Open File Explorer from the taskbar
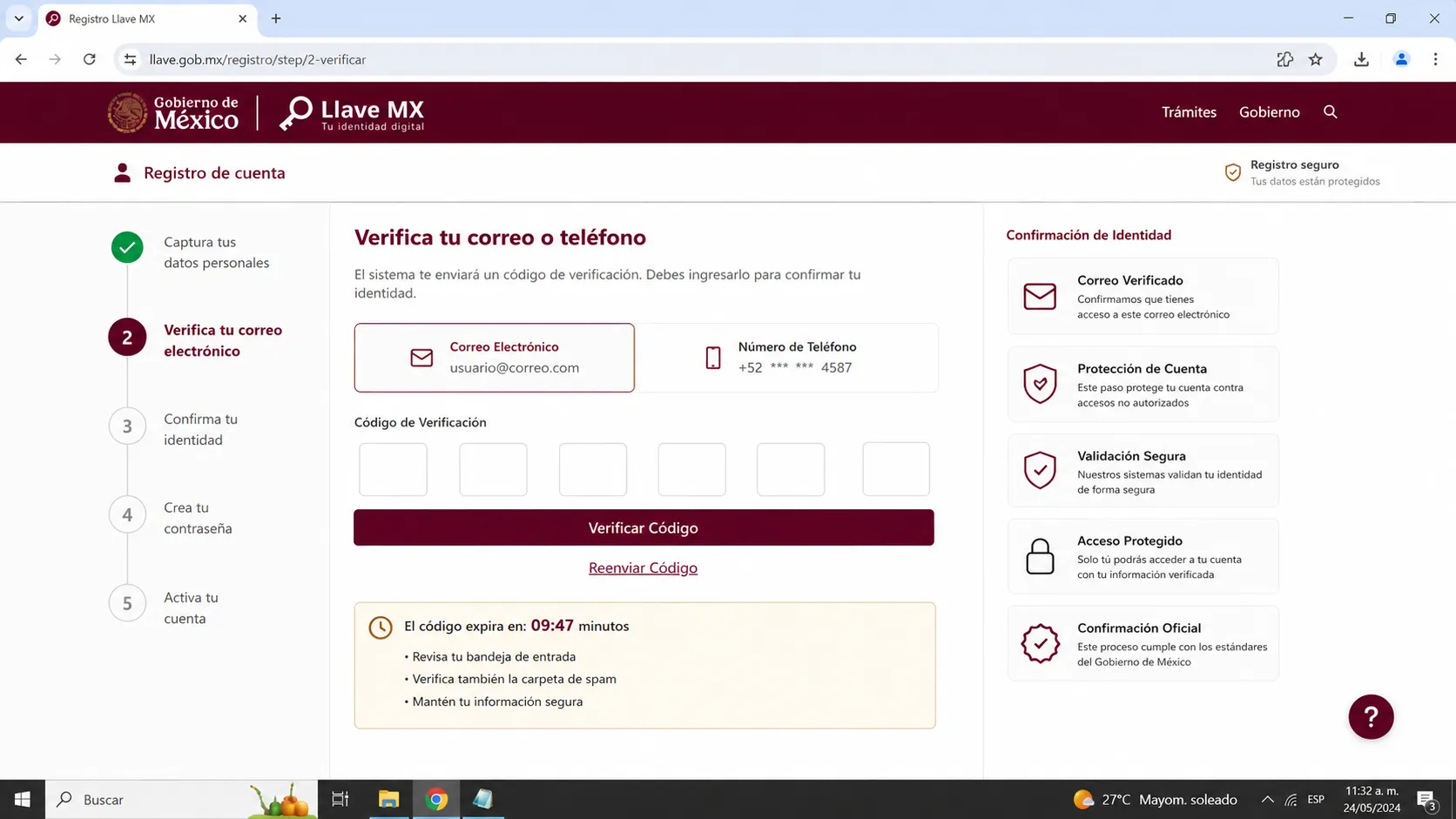 pos(388,799)
